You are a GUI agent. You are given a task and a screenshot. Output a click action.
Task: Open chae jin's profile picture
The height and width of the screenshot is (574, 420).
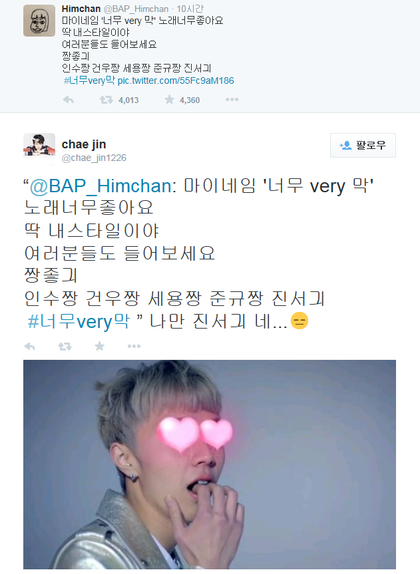(x=39, y=145)
